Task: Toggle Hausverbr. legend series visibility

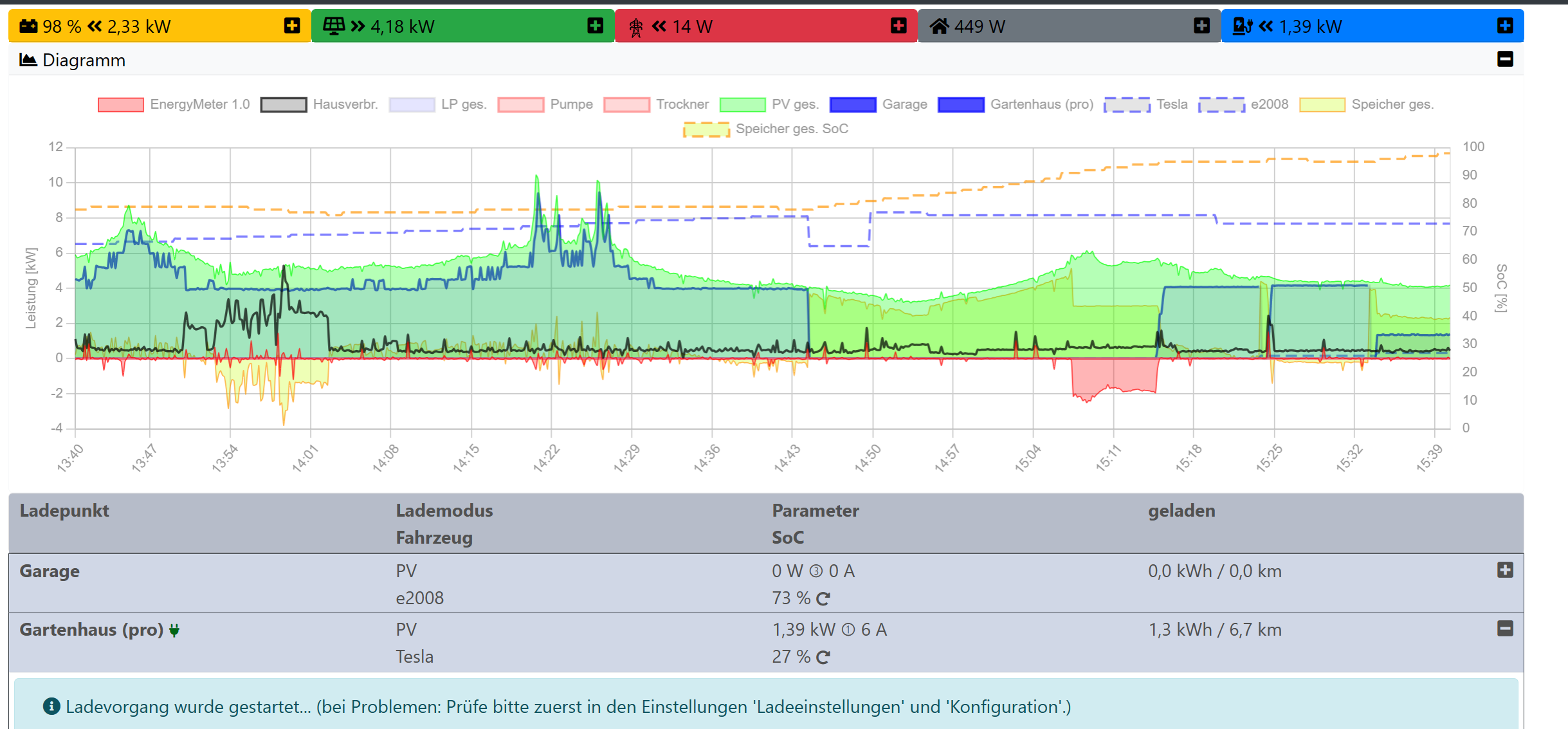Action: click(x=345, y=104)
